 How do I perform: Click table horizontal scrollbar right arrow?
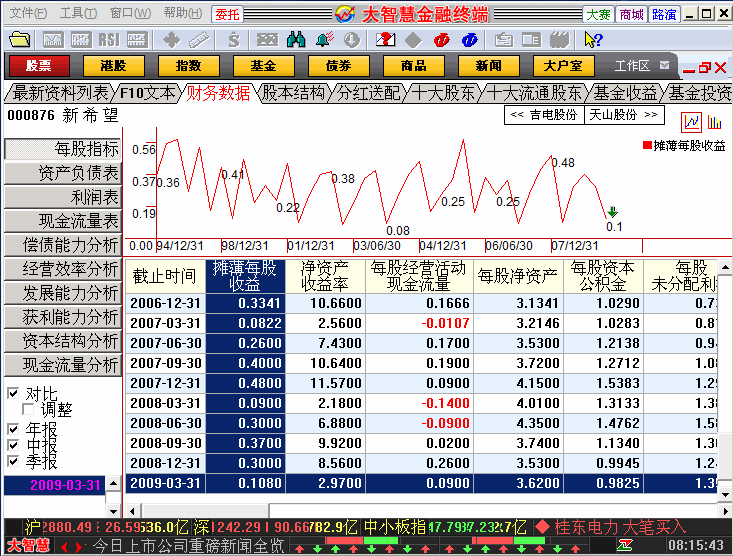pyautogui.click(x=725, y=511)
